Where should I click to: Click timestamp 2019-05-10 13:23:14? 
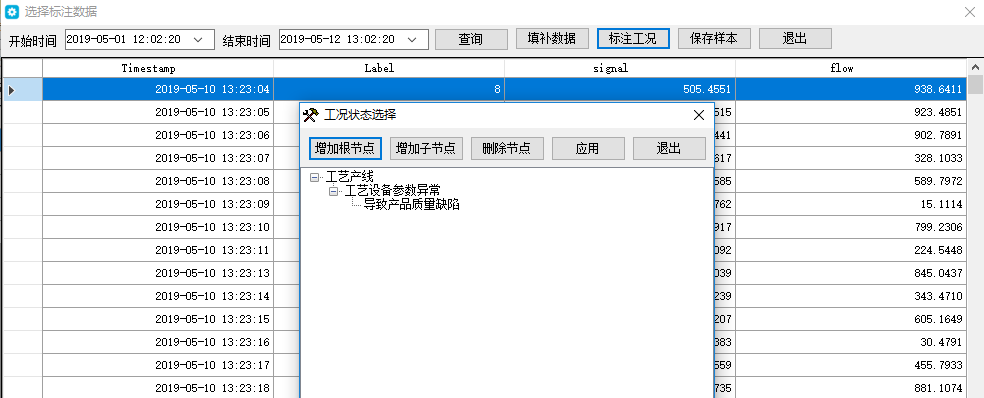(212, 296)
